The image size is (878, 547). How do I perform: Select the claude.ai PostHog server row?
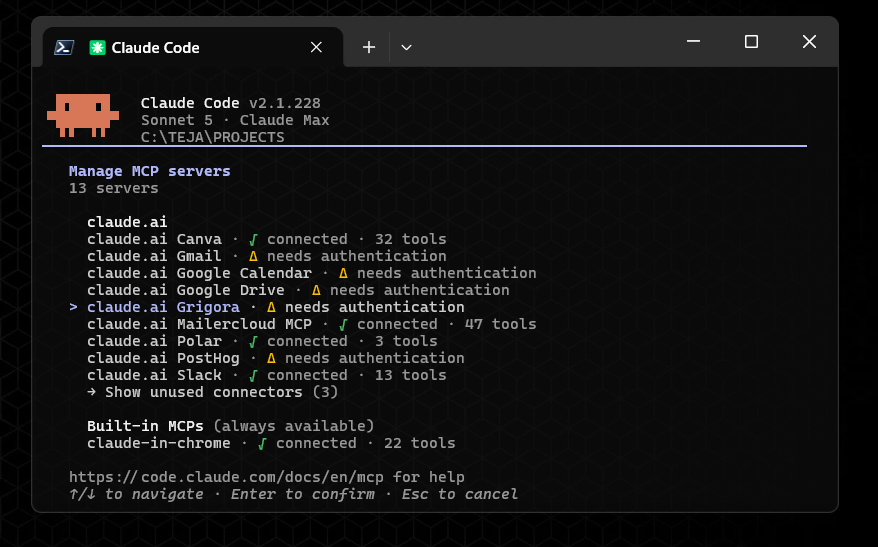tap(275, 358)
